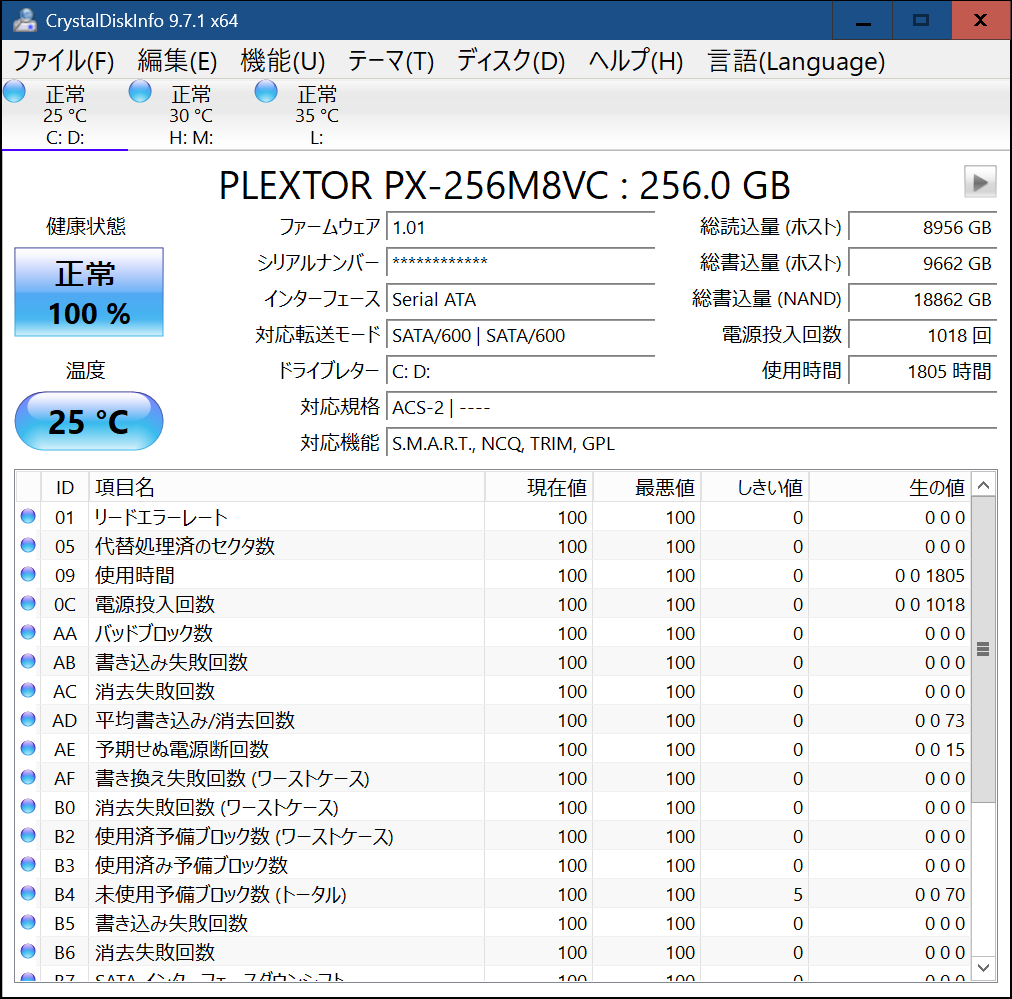Click the しきい値 column header
The height and width of the screenshot is (999, 1012).
pos(755,487)
